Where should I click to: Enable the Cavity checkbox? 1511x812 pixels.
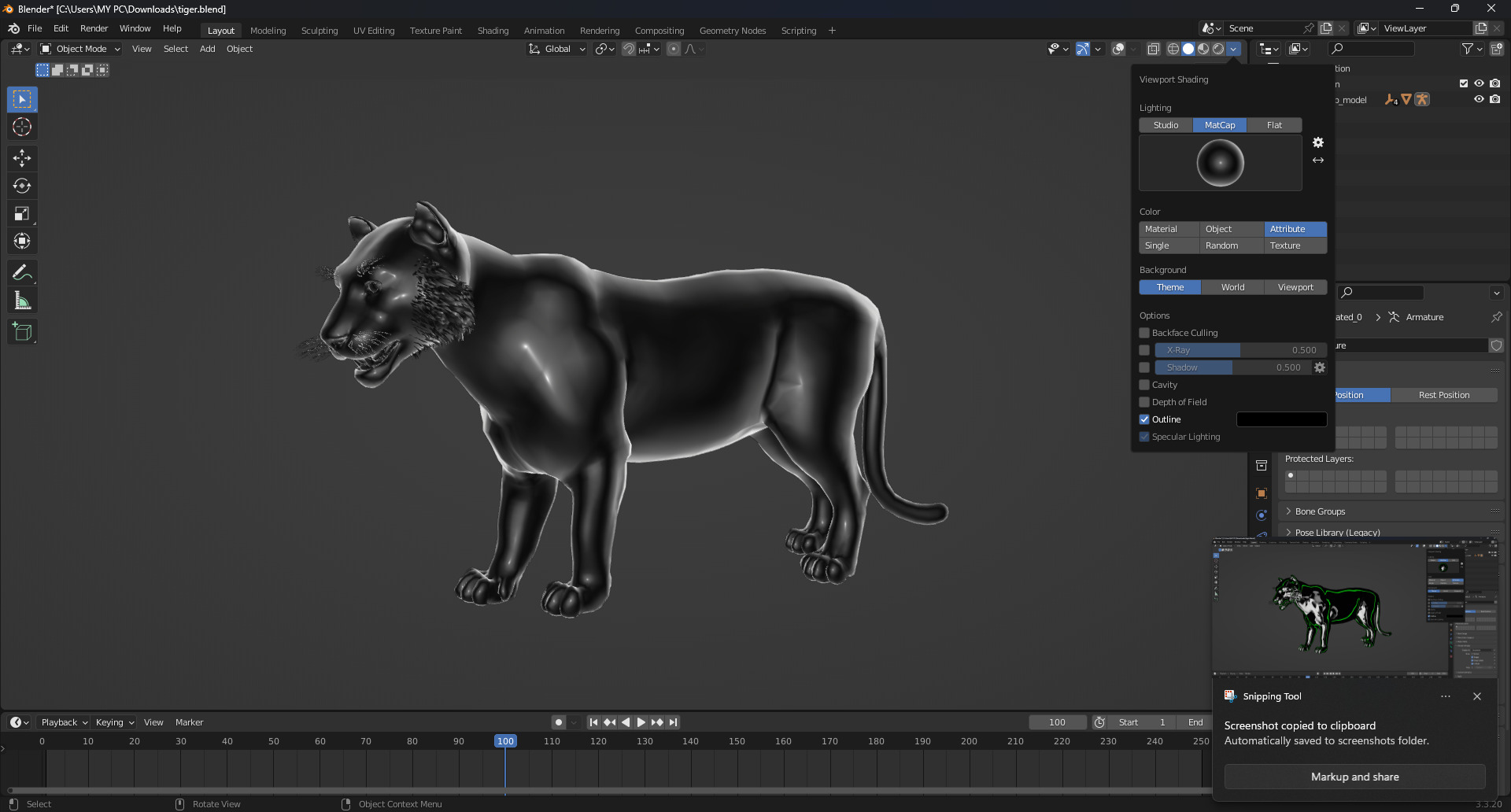pos(1144,385)
